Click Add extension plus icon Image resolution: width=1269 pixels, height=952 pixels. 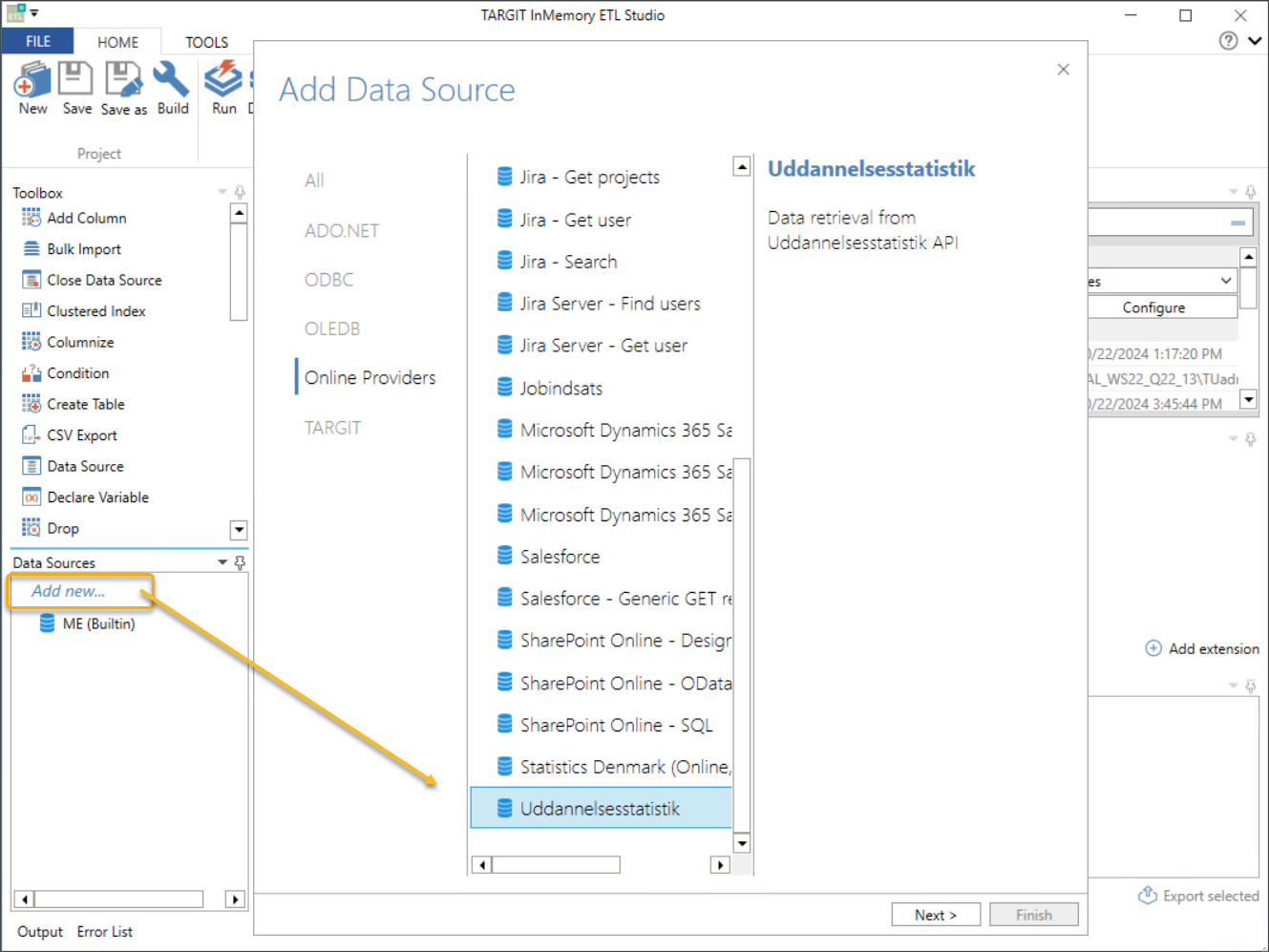tap(1153, 648)
